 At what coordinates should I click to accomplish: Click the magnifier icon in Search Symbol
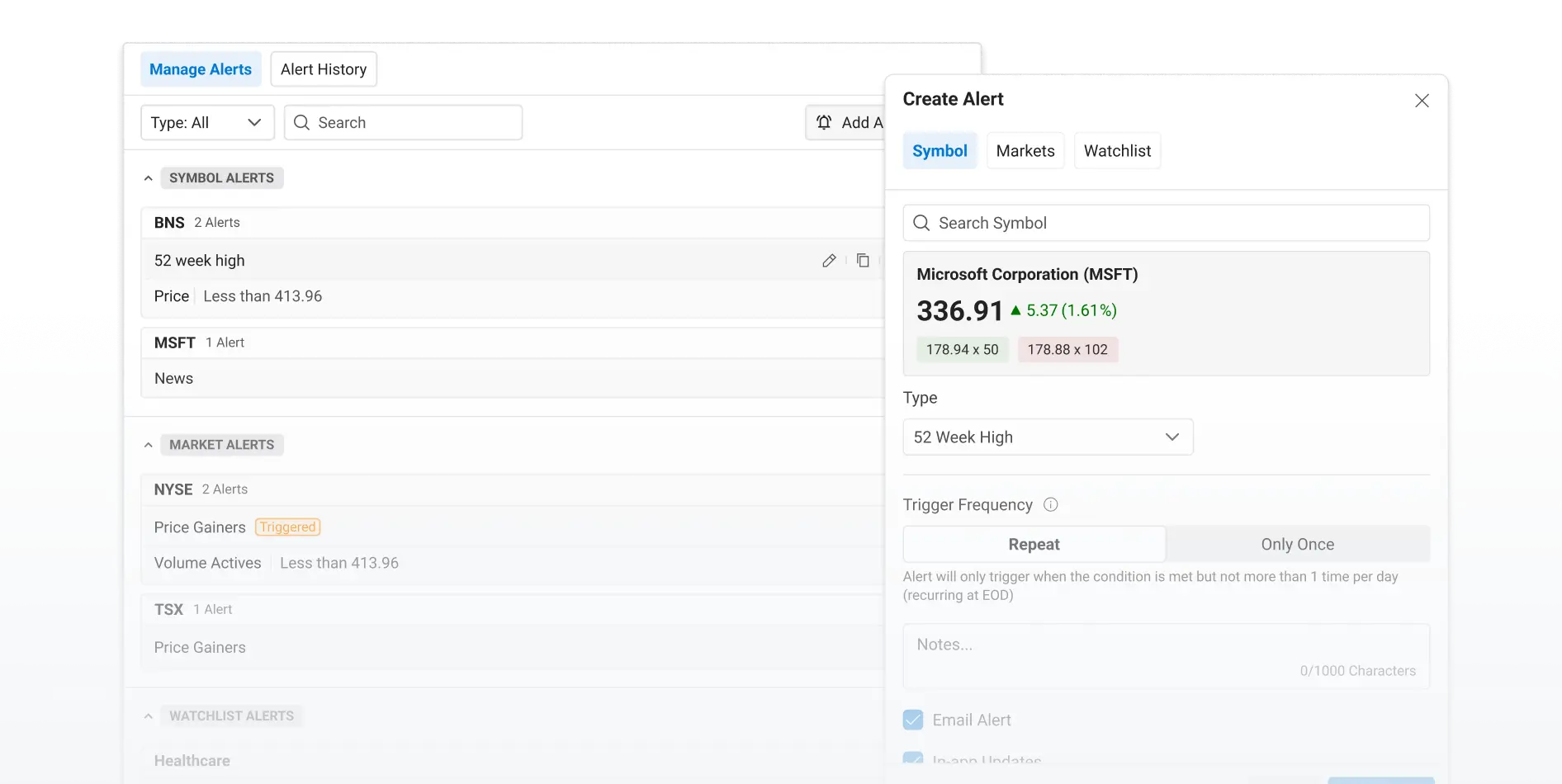pyautogui.click(x=921, y=223)
